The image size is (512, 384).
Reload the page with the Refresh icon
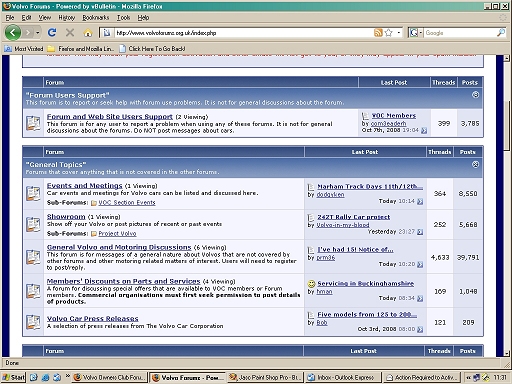point(52,32)
